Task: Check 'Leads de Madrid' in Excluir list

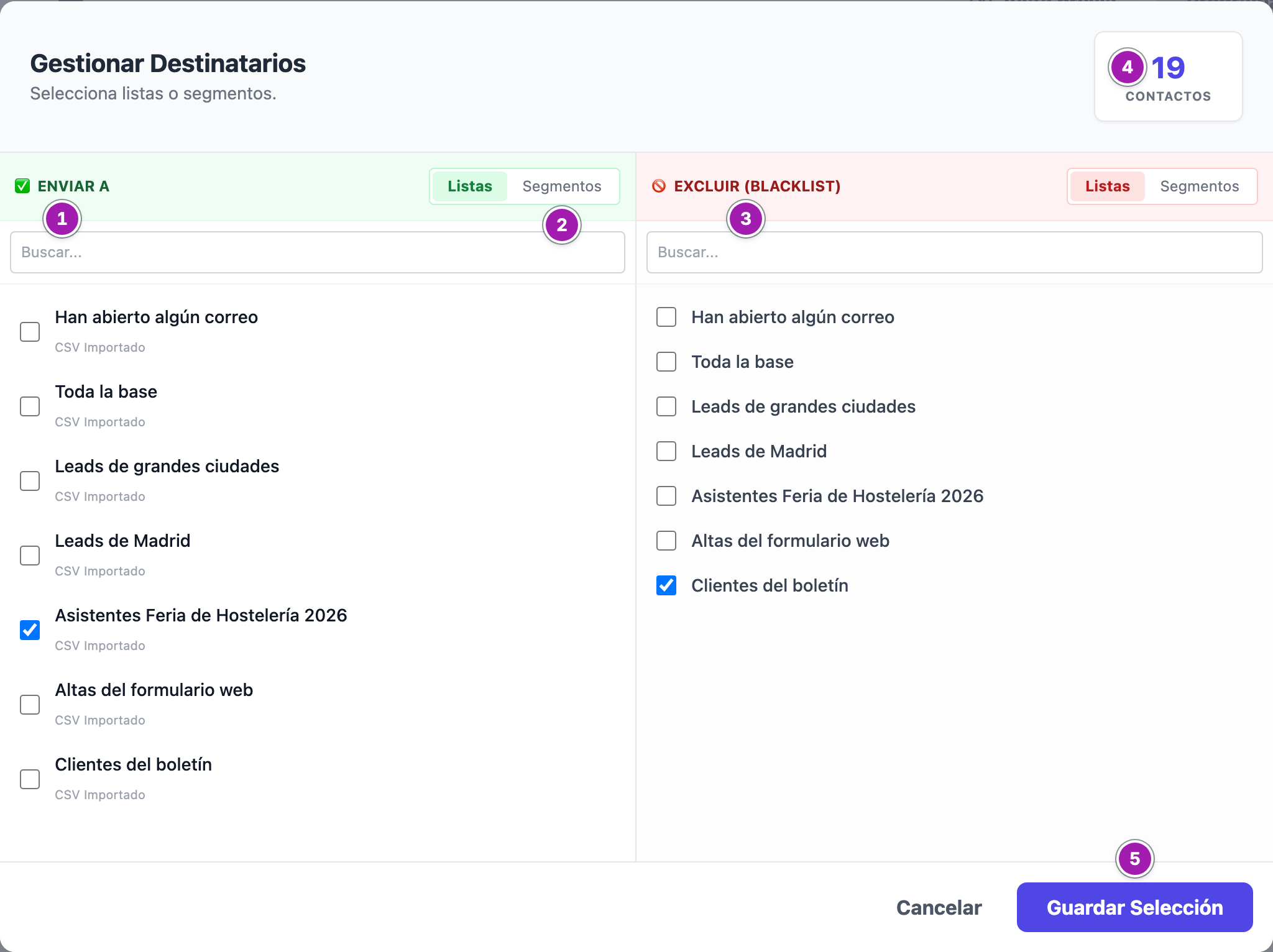Action: [666, 451]
